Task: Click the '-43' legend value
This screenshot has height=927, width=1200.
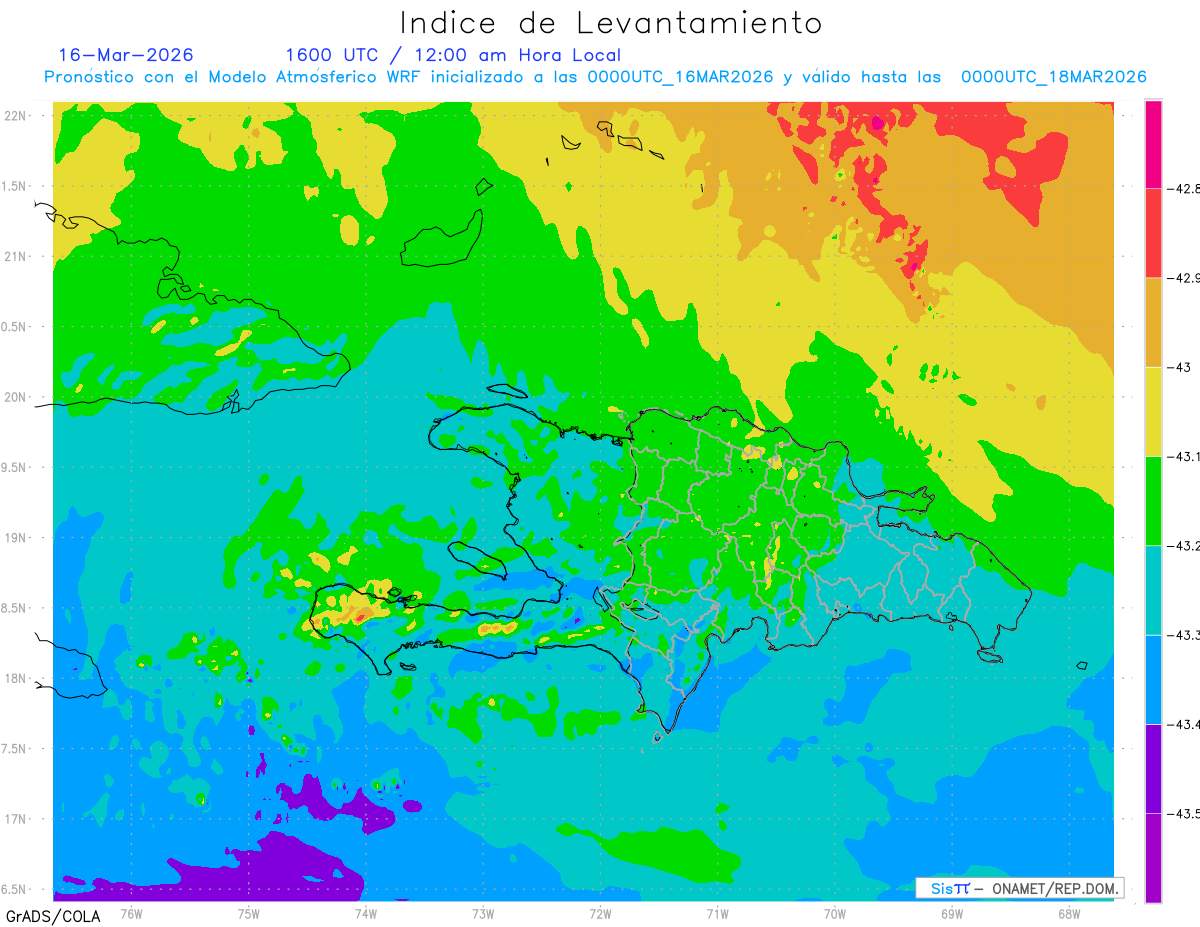Action: click(x=1178, y=367)
